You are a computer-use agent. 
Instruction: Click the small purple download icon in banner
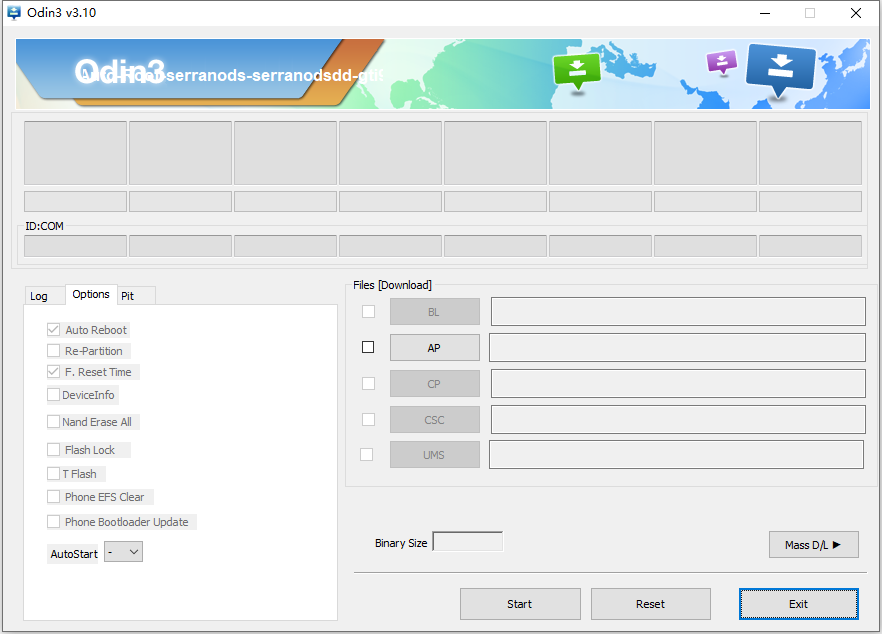tap(721, 62)
